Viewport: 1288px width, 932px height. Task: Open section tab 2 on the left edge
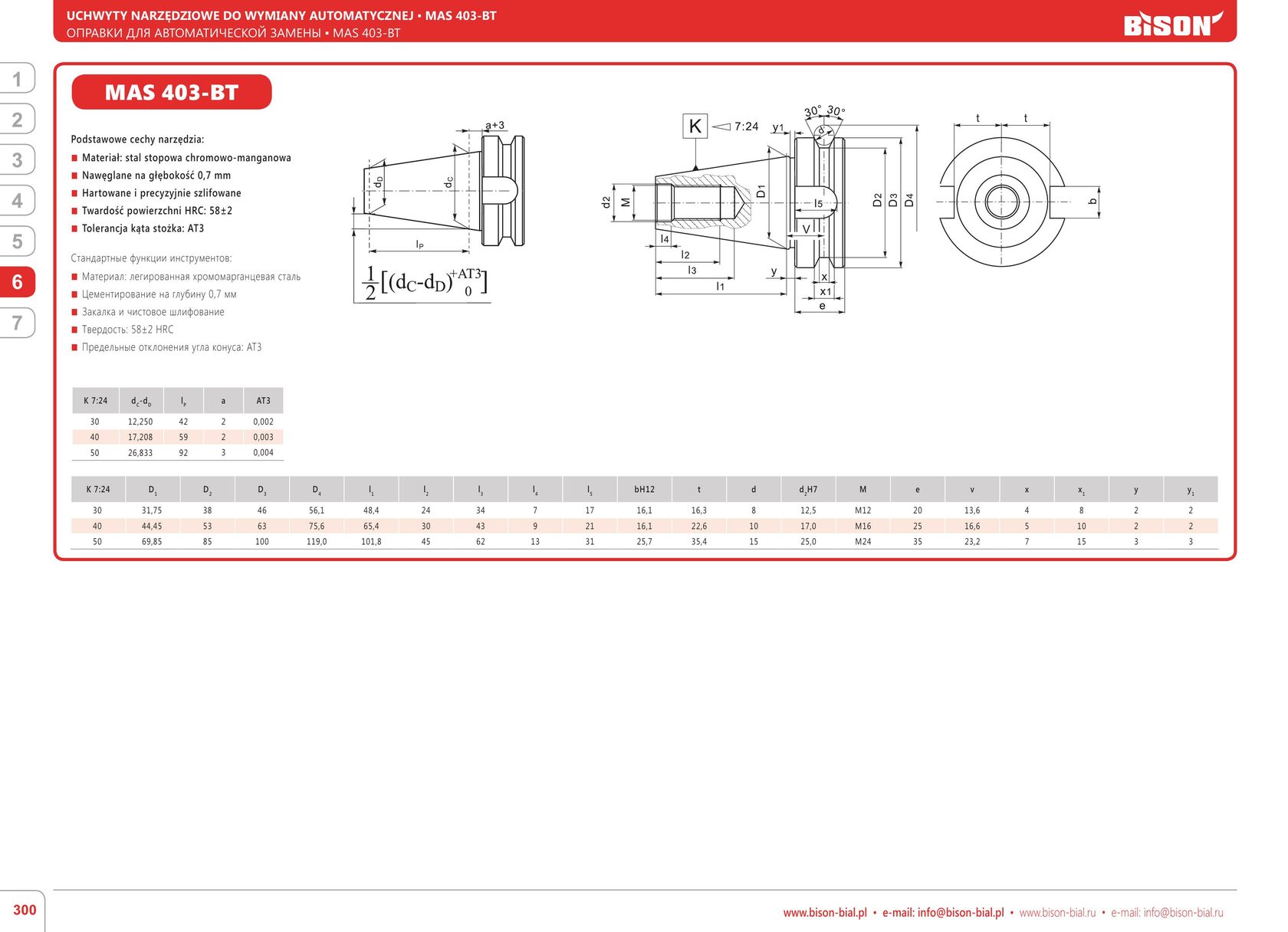click(17, 120)
